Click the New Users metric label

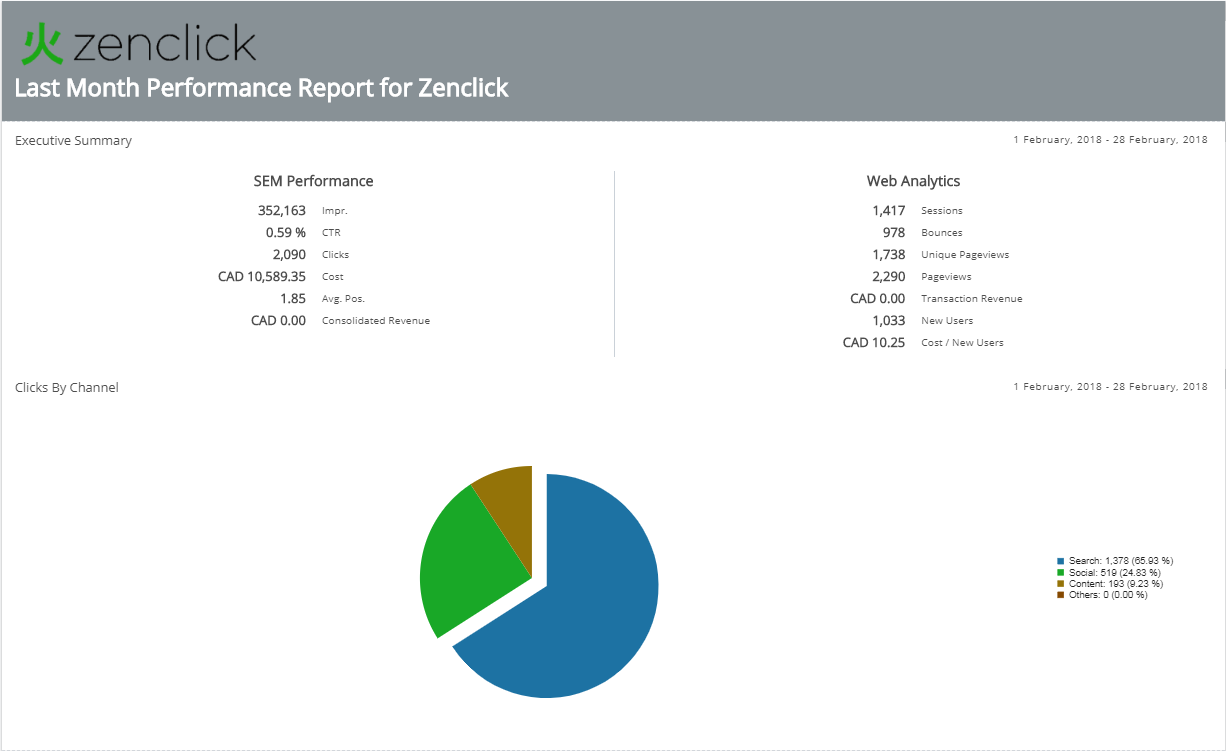pos(947,321)
